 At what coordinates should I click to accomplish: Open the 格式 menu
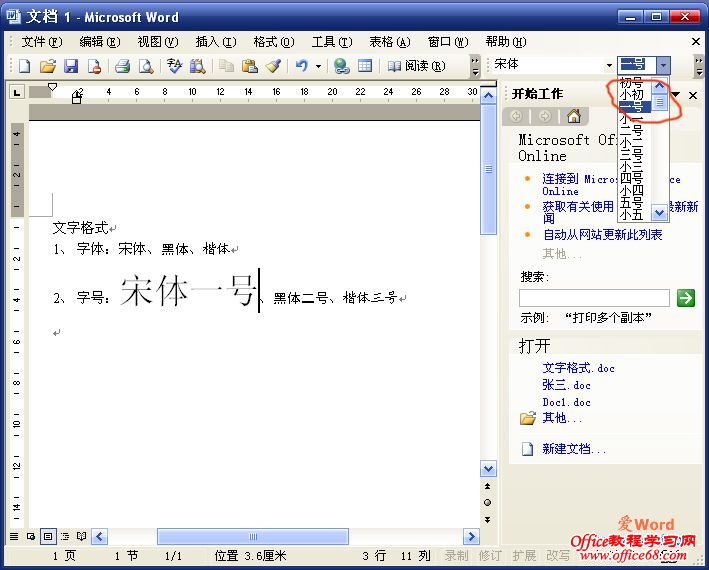pyautogui.click(x=274, y=42)
